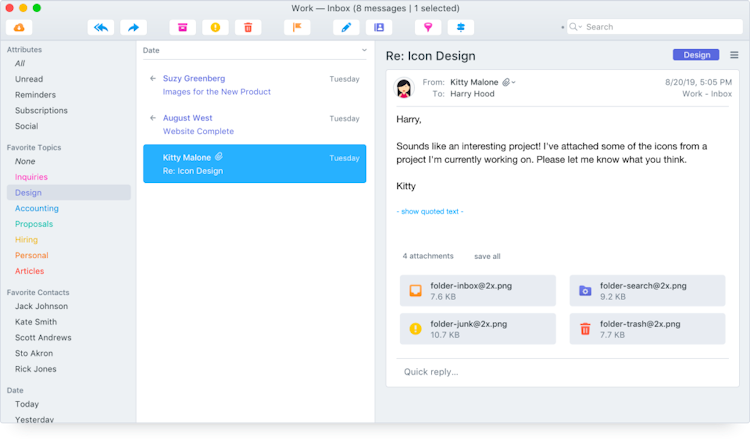Open contacts panel toolbar icon

coord(379,27)
